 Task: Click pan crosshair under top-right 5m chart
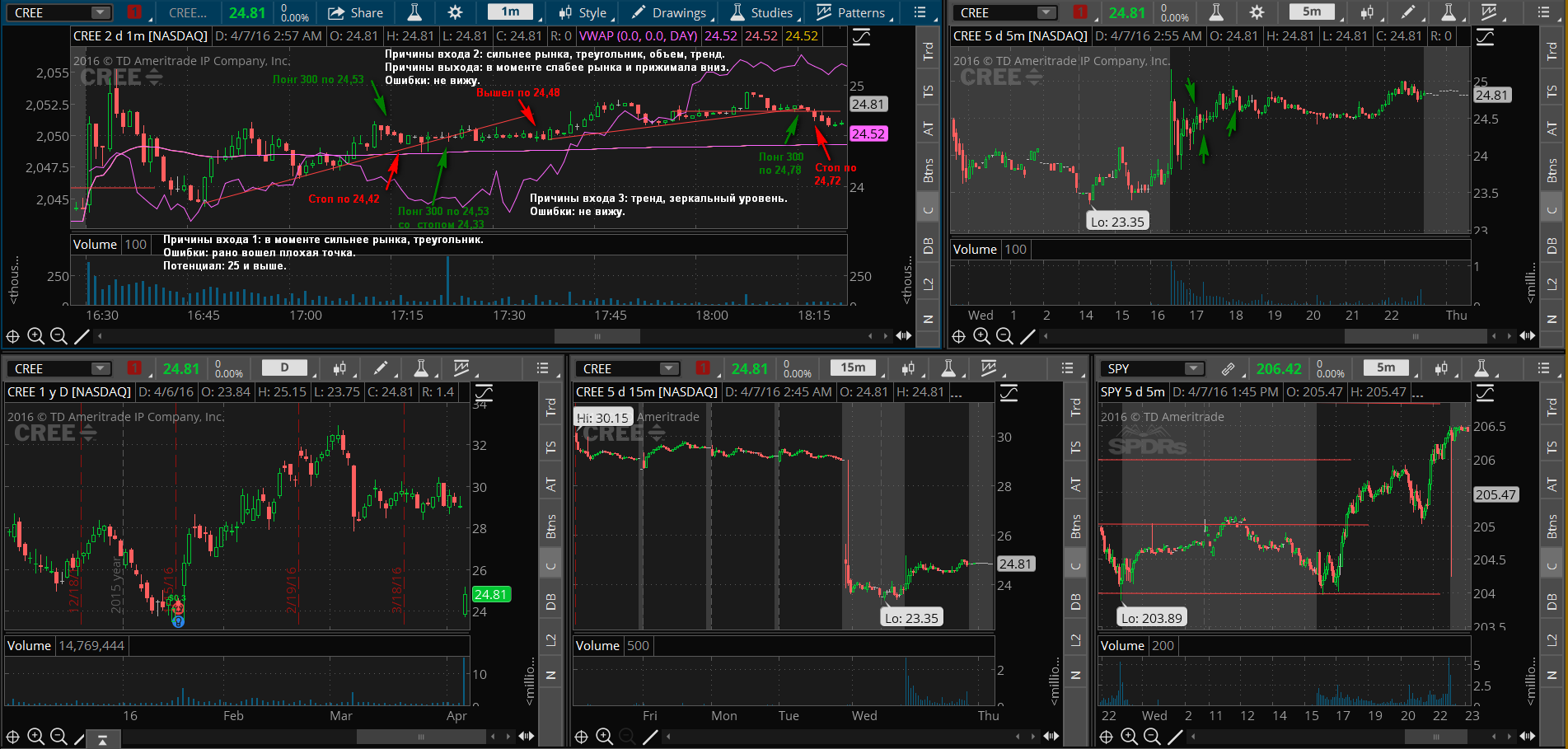(958, 336)
